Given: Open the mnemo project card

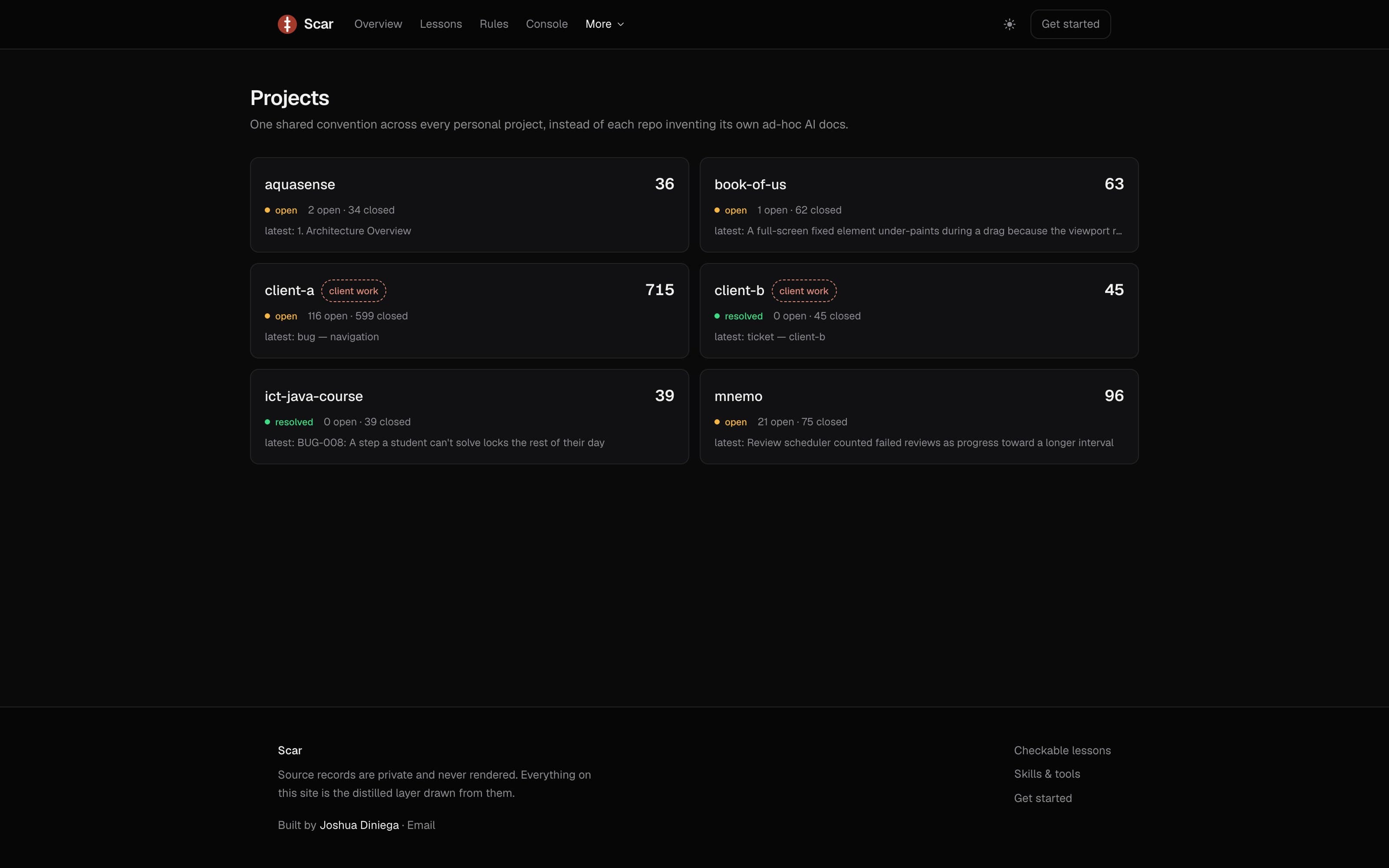Looking at the screenshot, I should pos(919,417).
